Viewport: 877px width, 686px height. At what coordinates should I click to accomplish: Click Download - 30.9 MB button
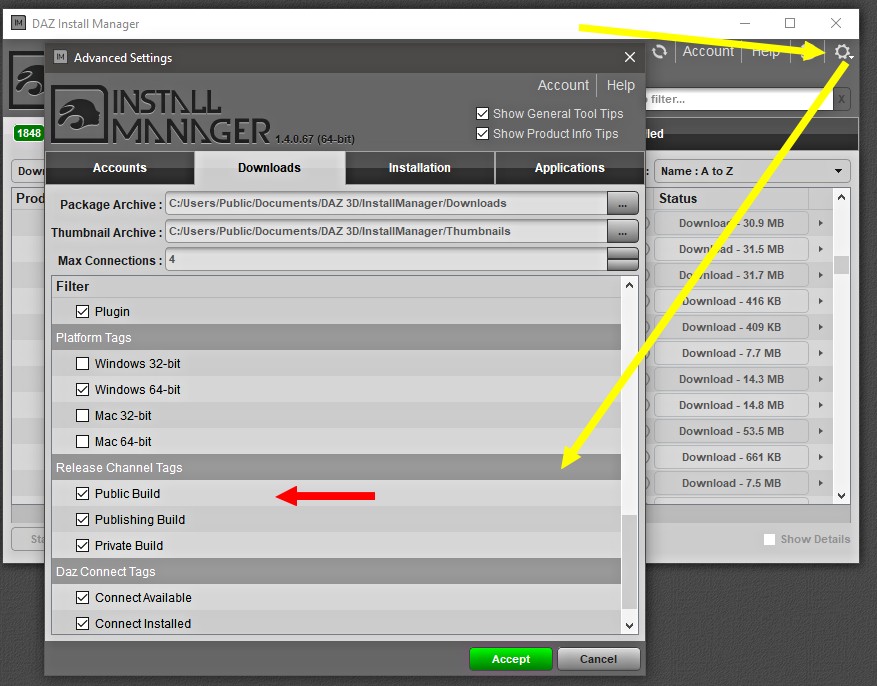pos(731,223)
